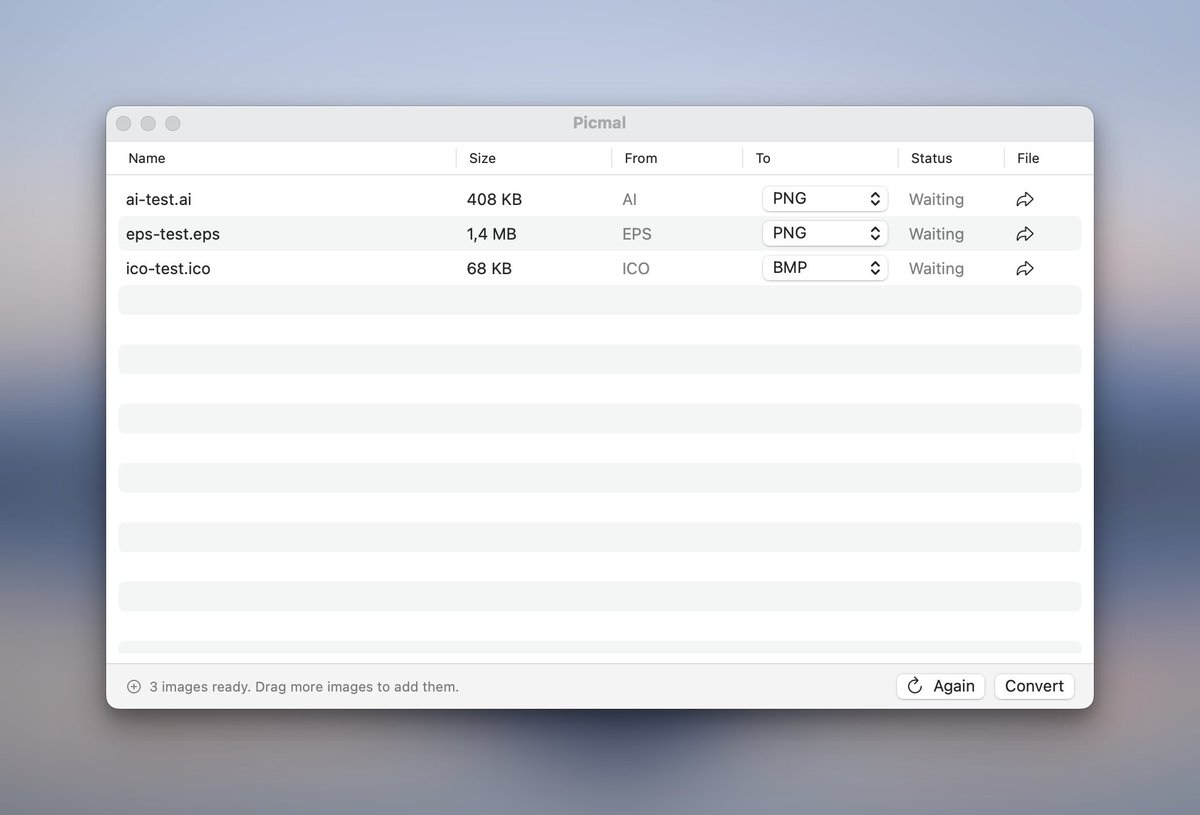Click the Waiting status of ico-test.ico
The image size is (1200, 815).
(936, 268)
